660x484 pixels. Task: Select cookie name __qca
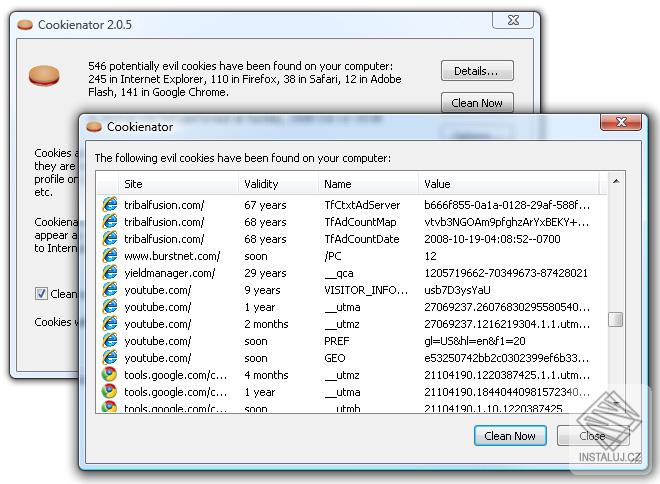(x=338, y=274)
